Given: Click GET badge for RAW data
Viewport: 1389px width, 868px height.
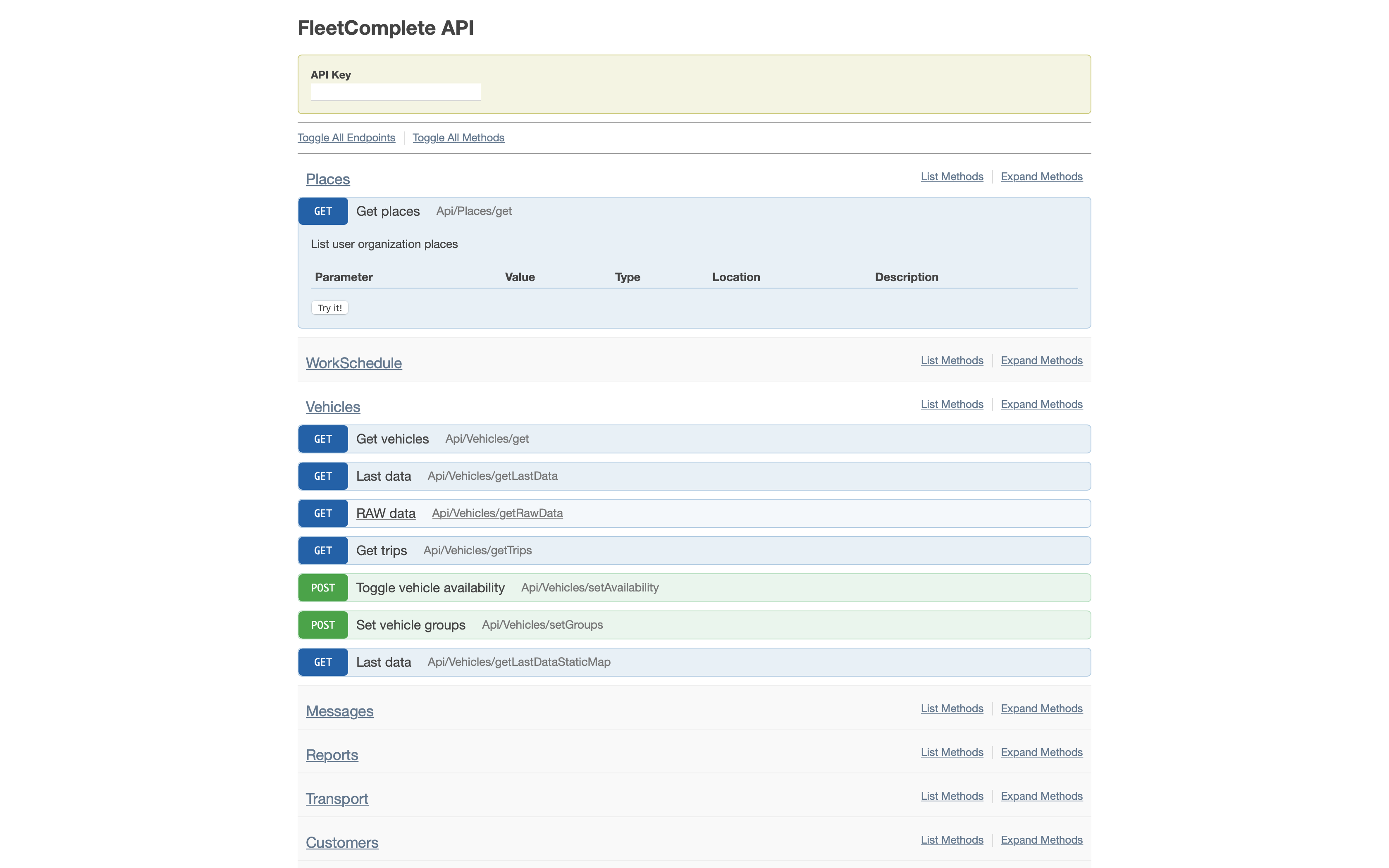Looking at the screenshot, I should pyautogui.click(x=322, y=513).
